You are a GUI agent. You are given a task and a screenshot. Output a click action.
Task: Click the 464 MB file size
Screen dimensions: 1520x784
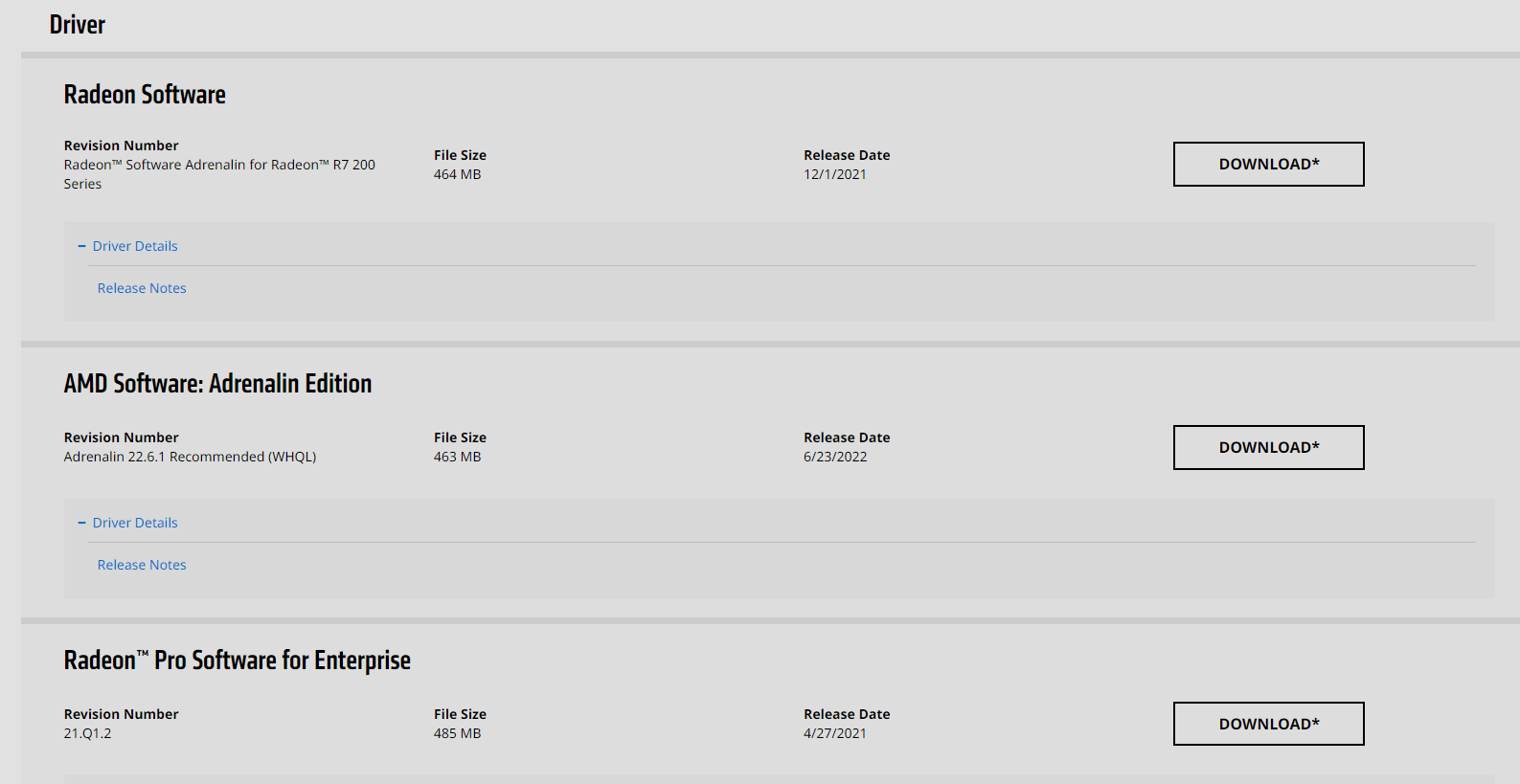pyautogui.click(x=457, y=174)
